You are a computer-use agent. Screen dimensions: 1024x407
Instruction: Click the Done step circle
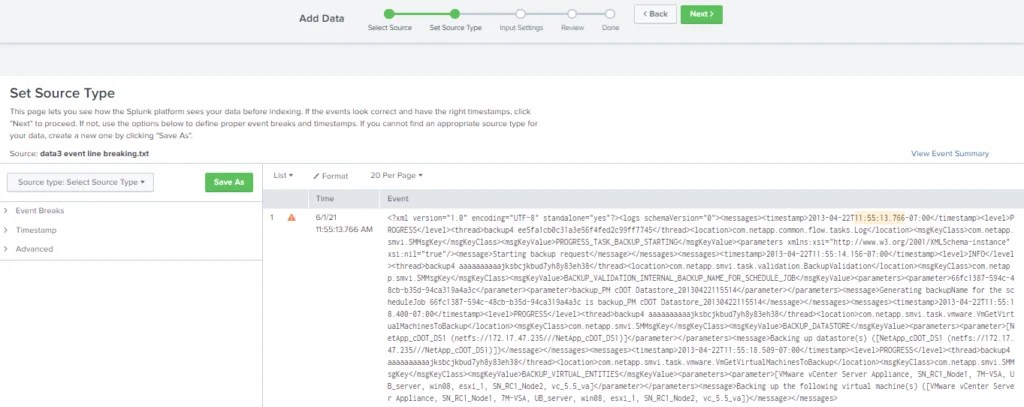610,14
